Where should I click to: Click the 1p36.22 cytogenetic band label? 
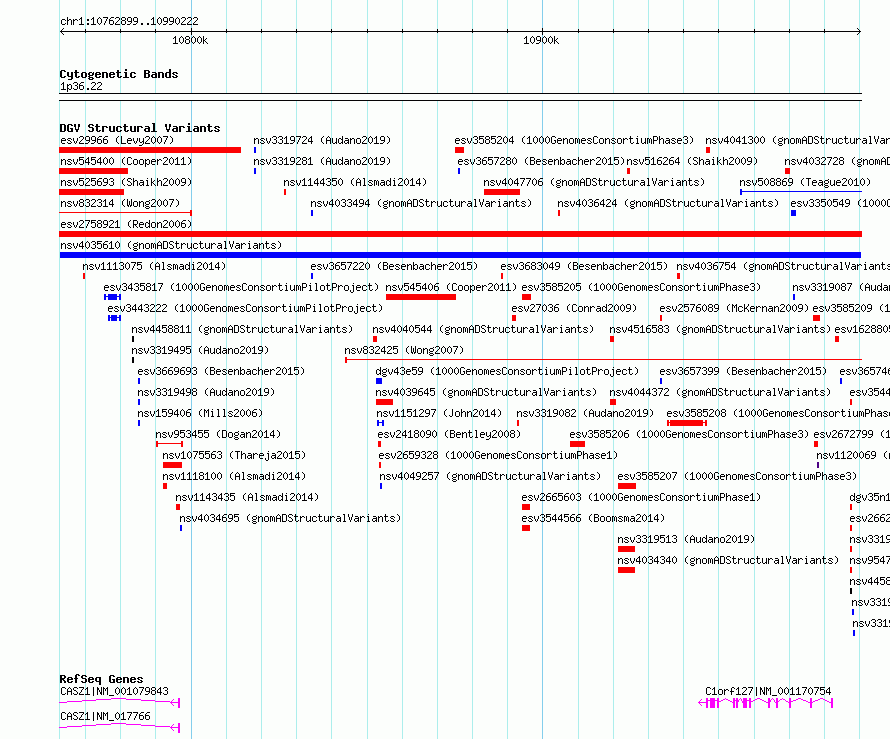81,86
